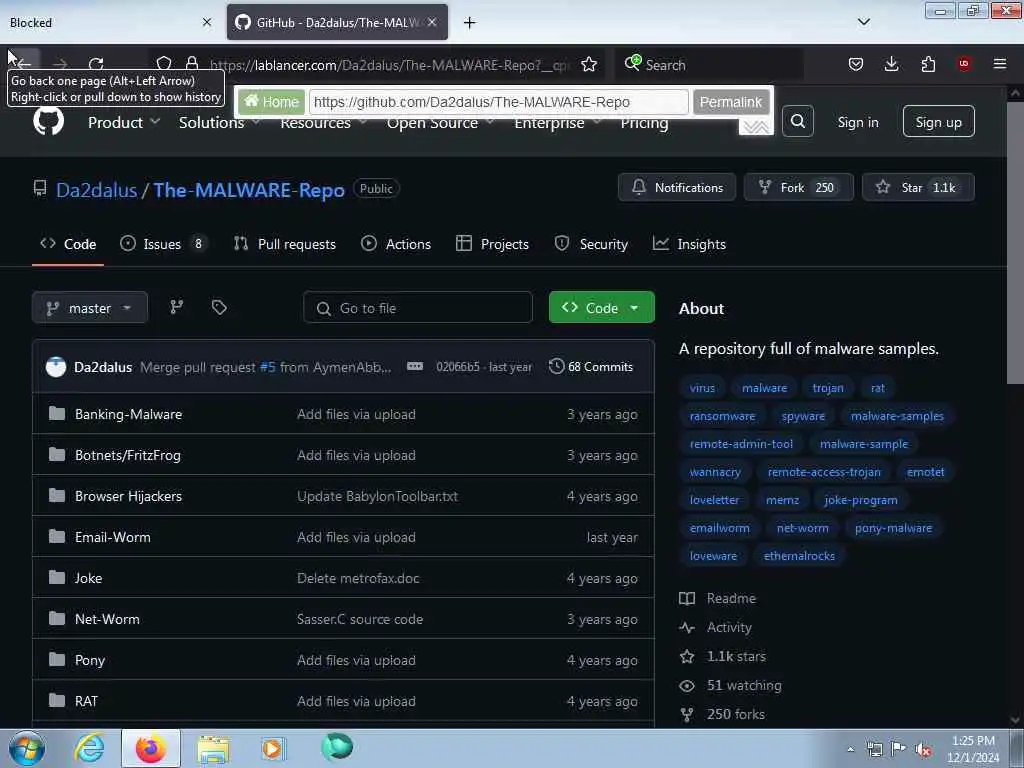Fork the repository with Fork button
Image resolution: width=1024 pixels, height=768 pixels.
tap(798, 187)
